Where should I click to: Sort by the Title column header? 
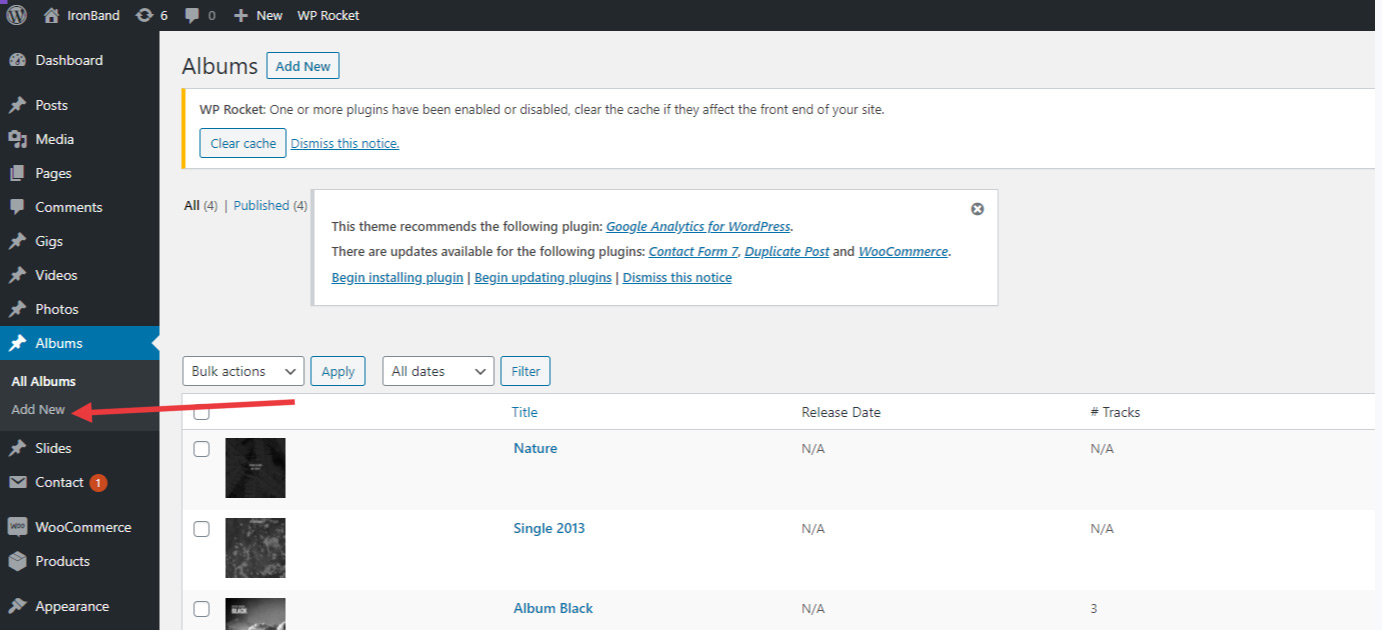tap(525, 412)
